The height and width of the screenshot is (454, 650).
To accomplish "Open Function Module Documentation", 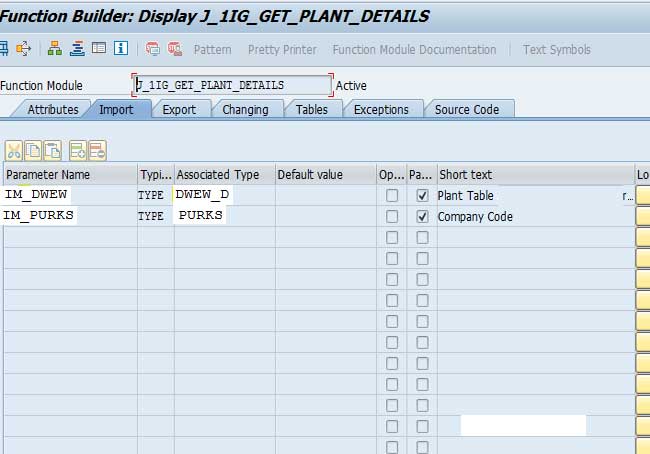I will [x=414, y=49].
